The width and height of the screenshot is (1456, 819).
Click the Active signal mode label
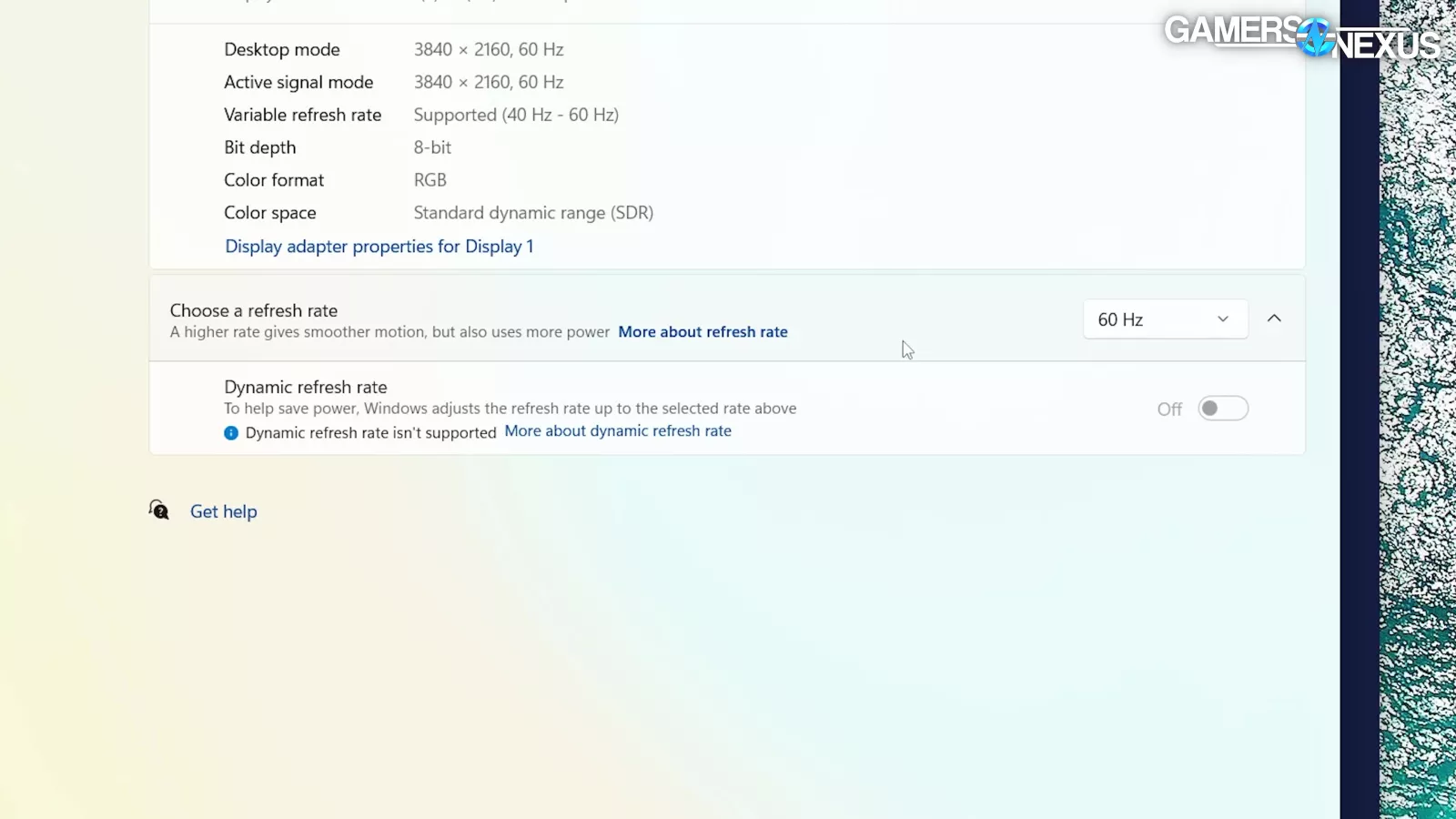298,83
